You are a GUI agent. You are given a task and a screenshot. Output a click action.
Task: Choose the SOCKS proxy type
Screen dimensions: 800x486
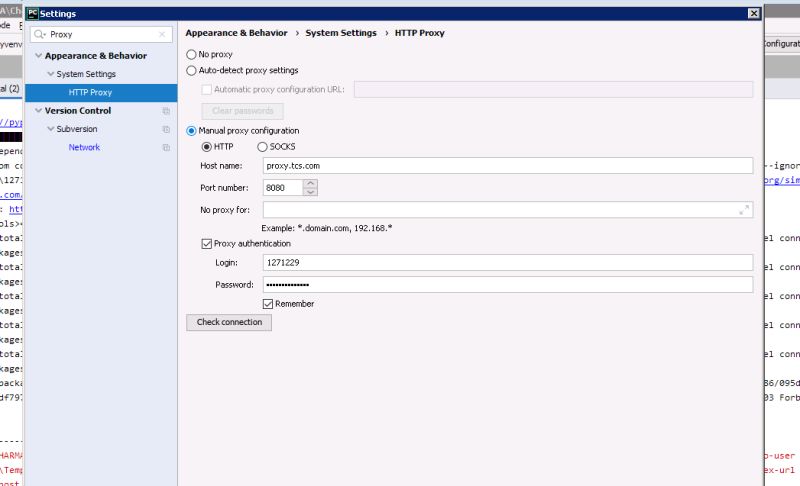(262, 147)
